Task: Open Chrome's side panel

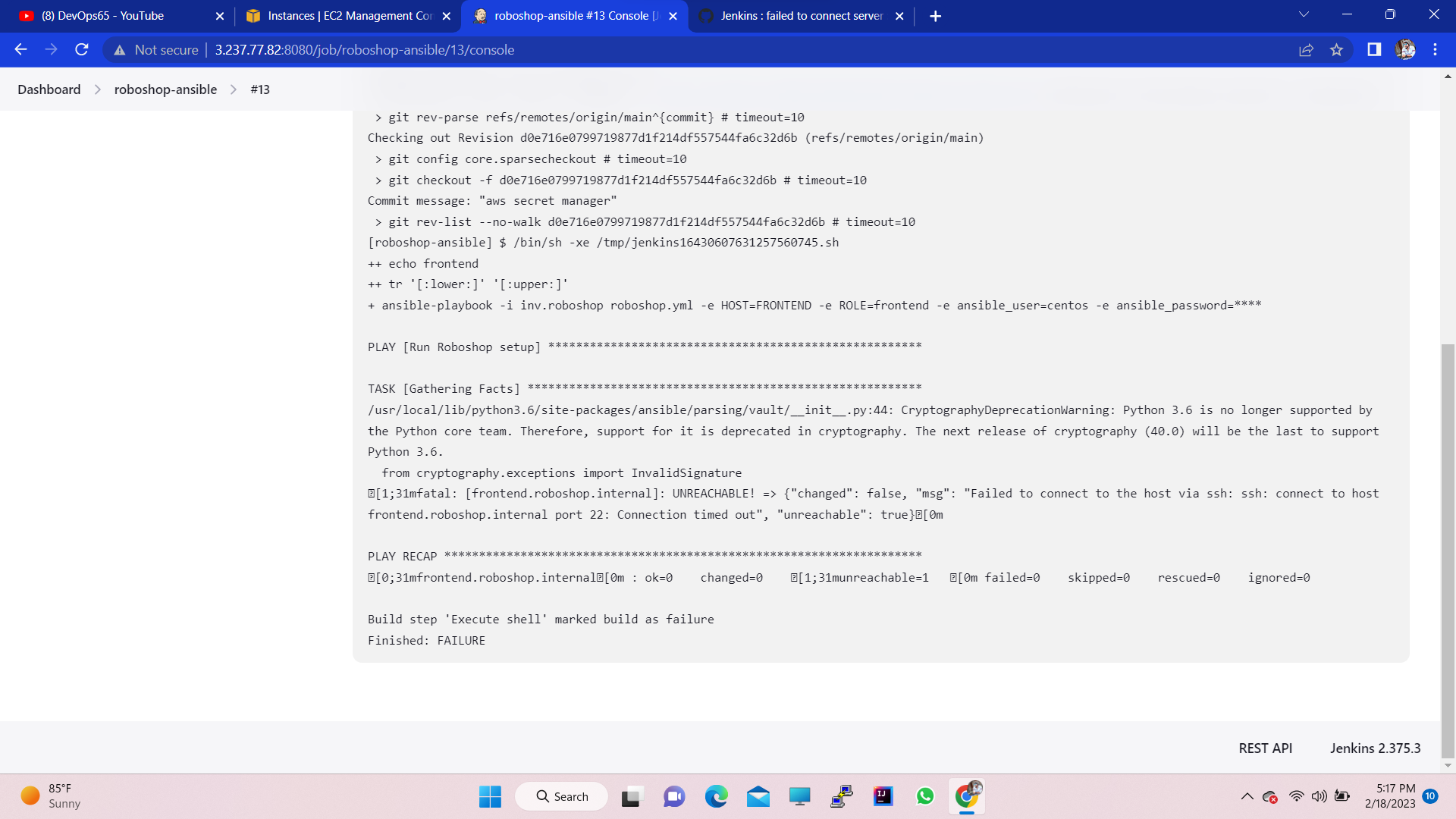Action: point(1373,49)
